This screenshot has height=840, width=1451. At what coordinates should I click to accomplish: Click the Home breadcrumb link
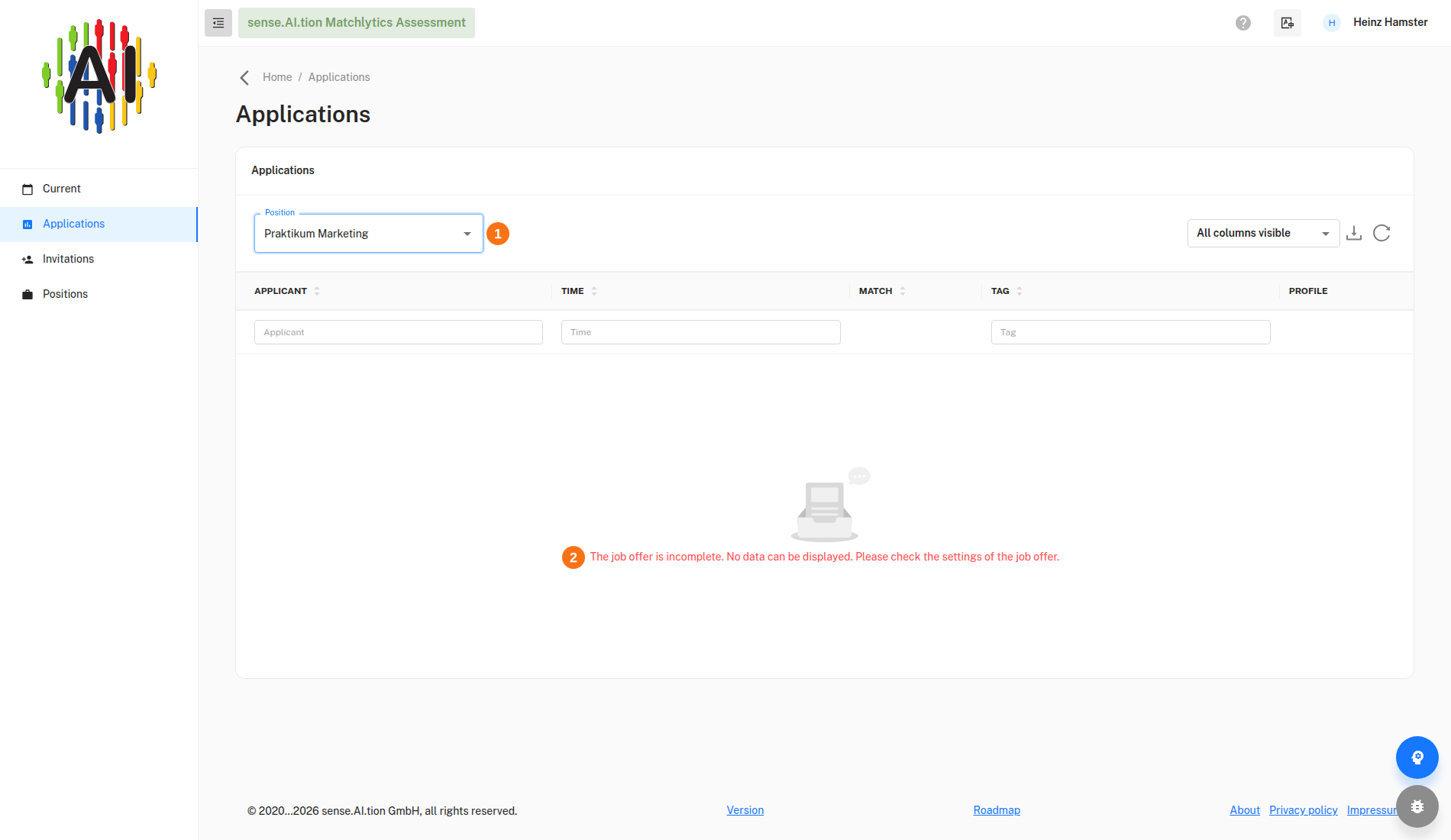[x=277, y=77]
